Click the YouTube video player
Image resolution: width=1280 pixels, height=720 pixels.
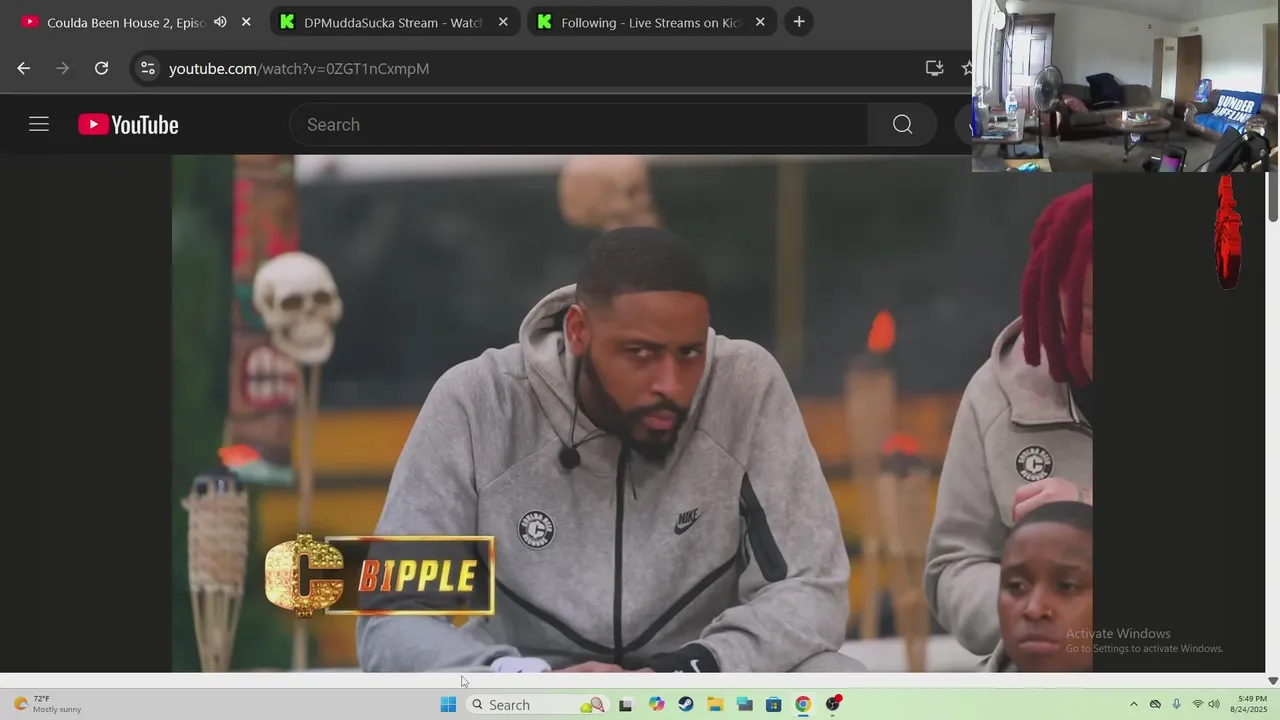(632, 413)
